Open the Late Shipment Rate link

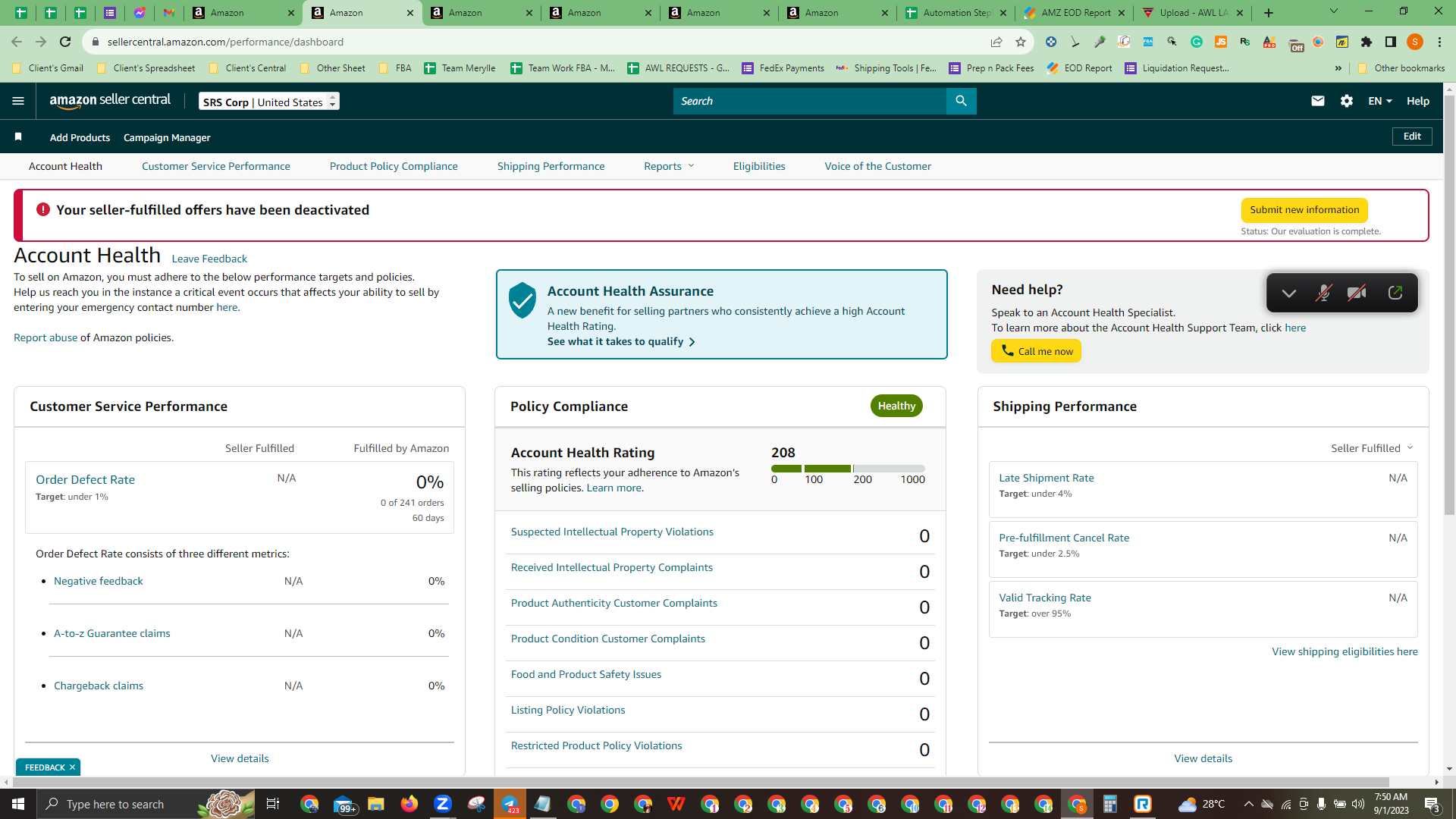[1046, 478]
